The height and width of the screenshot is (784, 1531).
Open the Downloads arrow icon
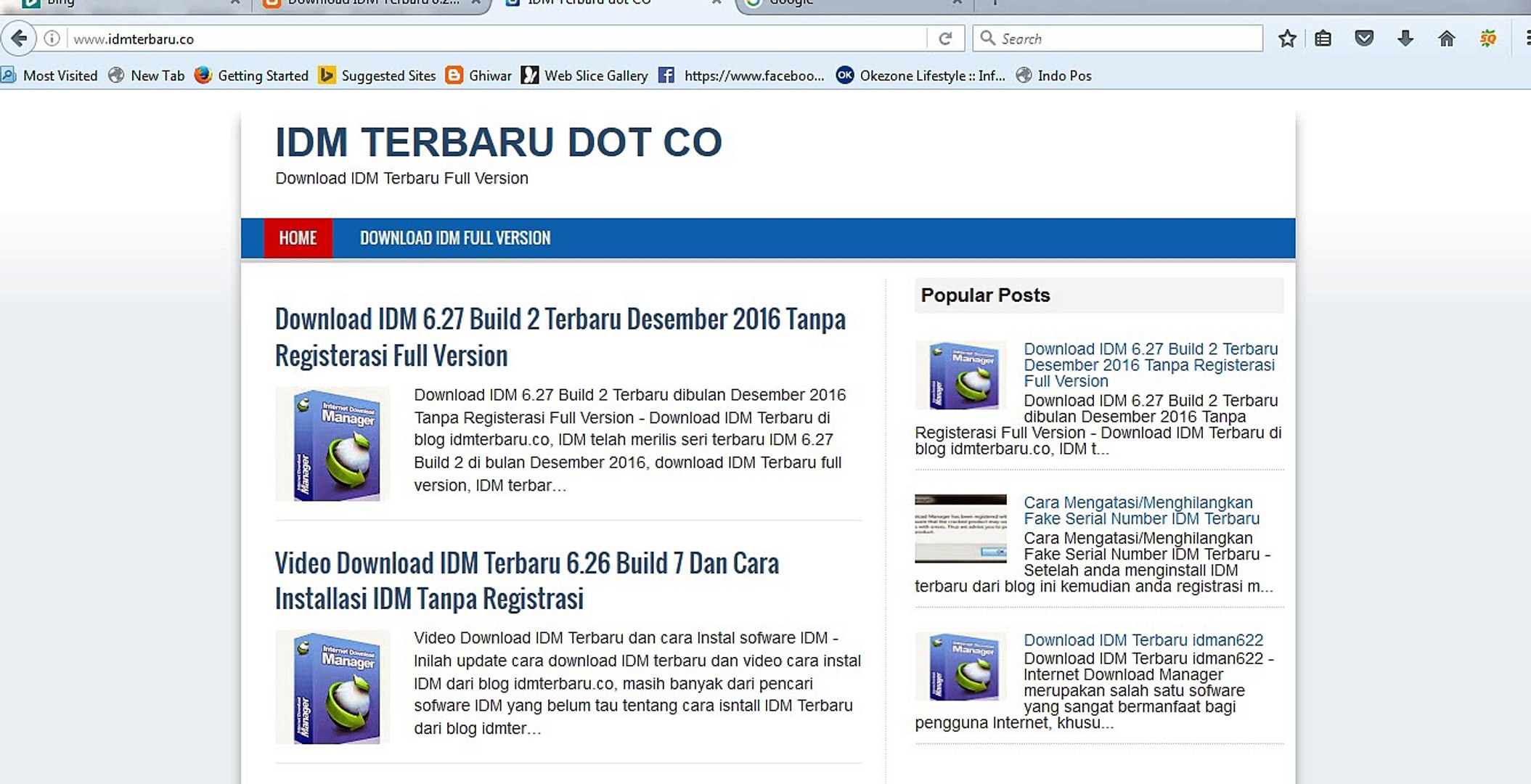(1405, 38)
